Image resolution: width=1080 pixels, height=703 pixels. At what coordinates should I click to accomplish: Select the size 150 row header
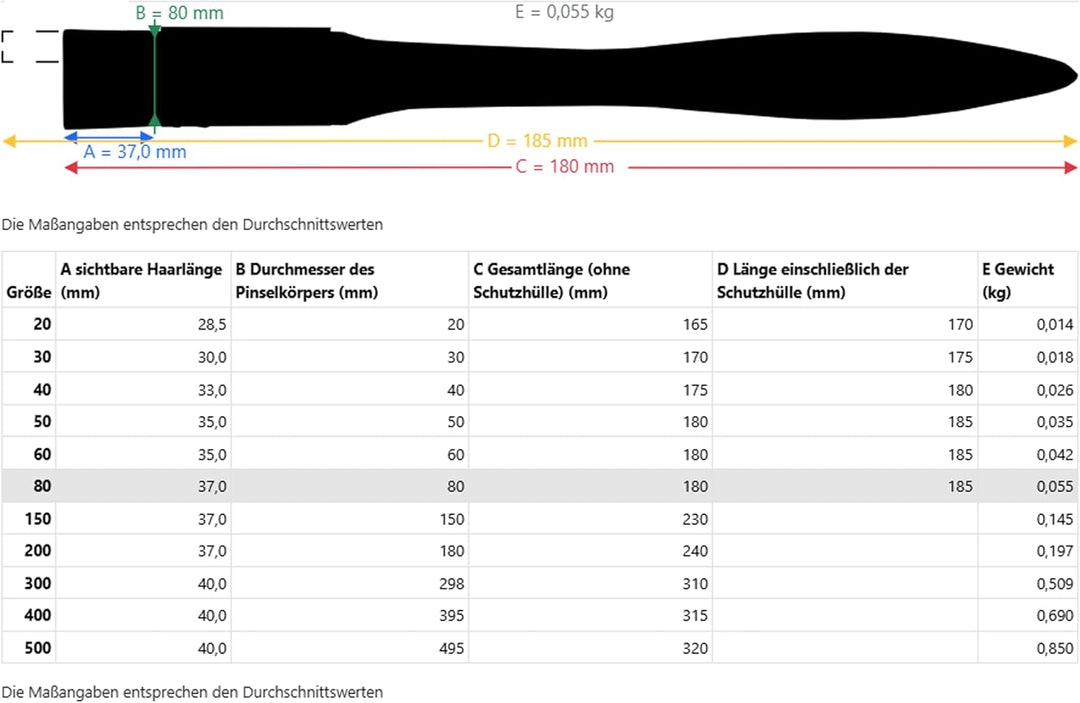[x=29, y=518]
